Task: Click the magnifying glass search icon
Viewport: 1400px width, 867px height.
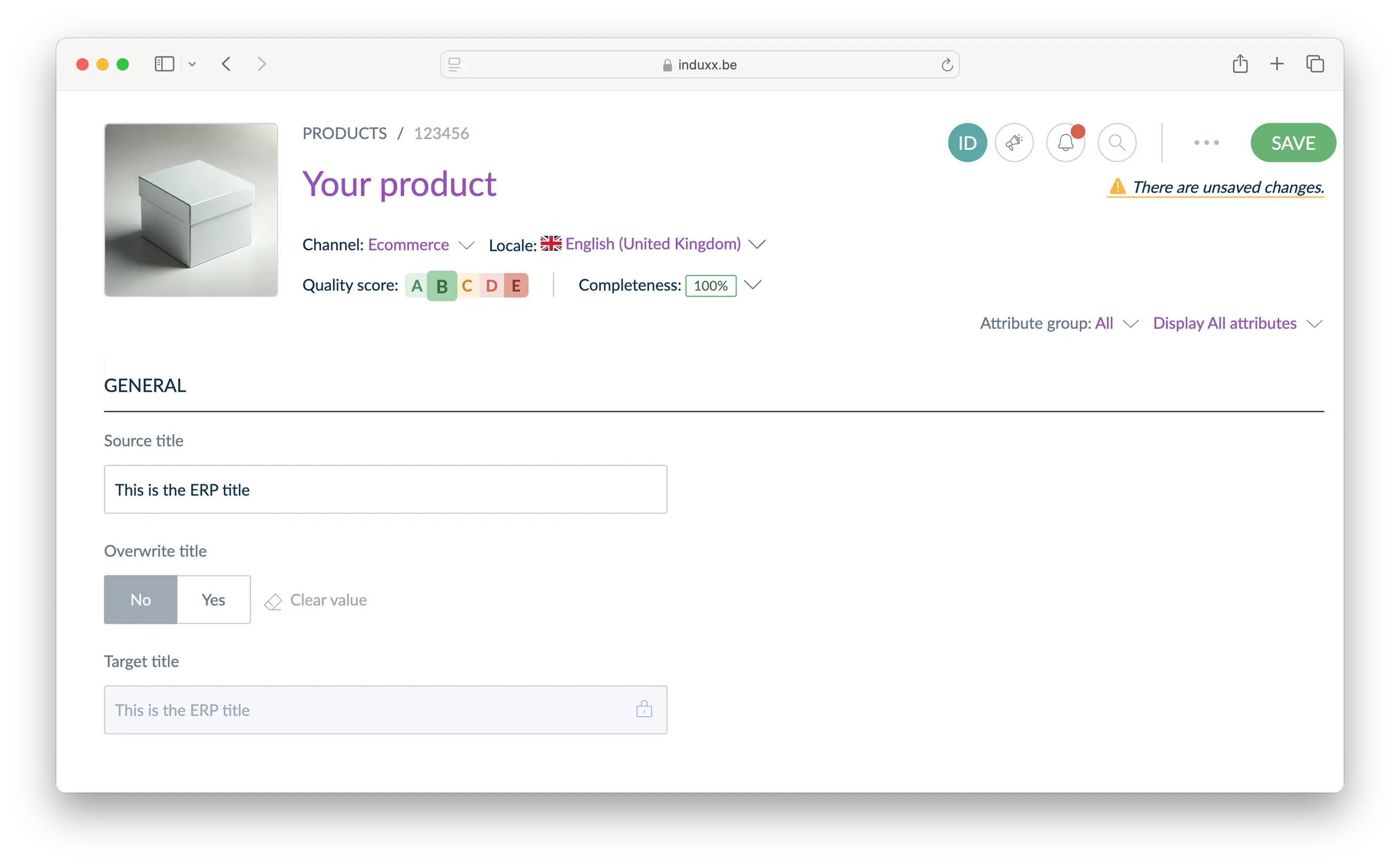Action: click(1116, 143)
